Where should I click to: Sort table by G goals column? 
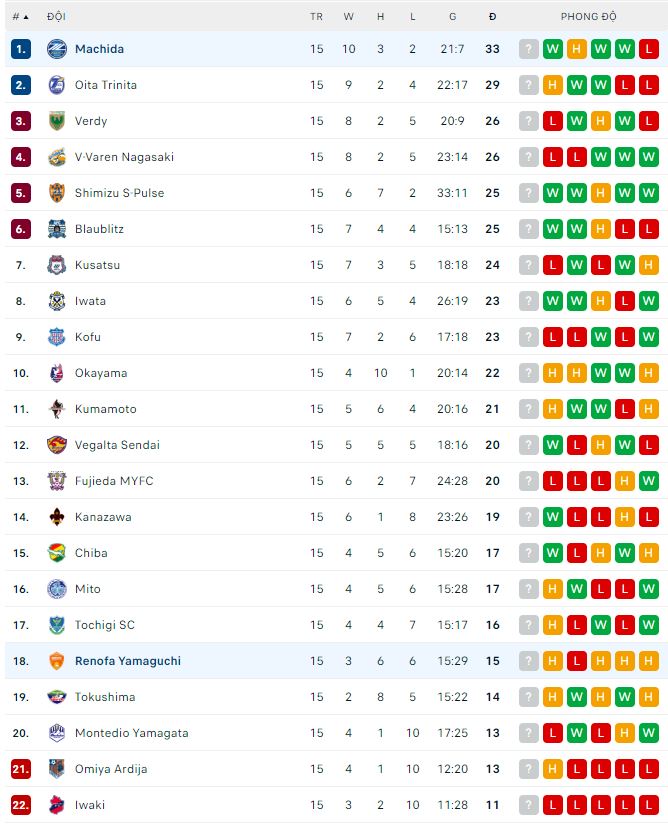tap(452, 17)
